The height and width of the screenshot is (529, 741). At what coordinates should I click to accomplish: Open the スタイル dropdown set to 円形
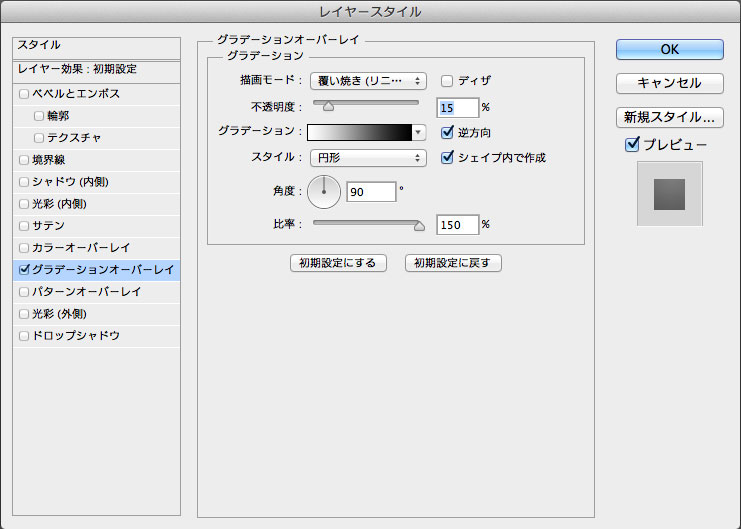(x=368, y=157)
